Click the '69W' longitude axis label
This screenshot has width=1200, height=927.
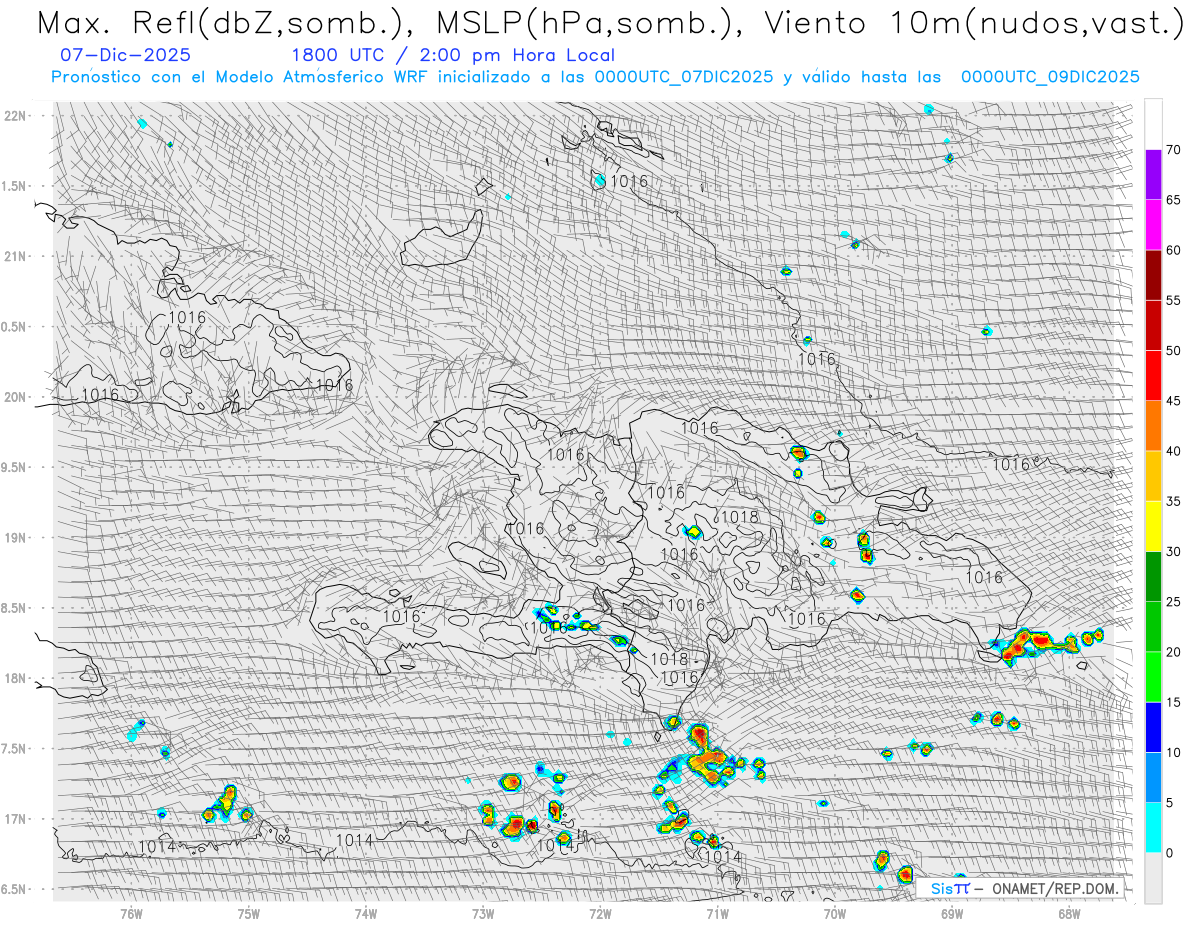[952, 913]
